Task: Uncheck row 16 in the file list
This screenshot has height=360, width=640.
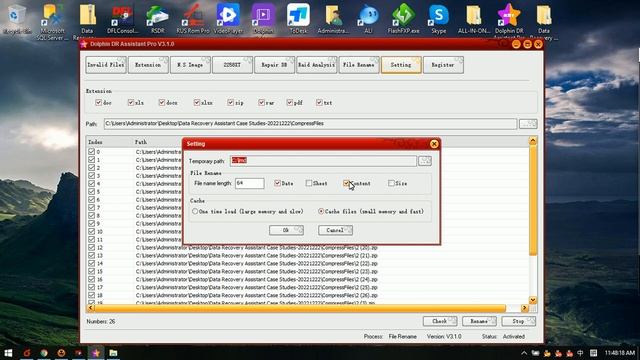Action: coord(91,279)
